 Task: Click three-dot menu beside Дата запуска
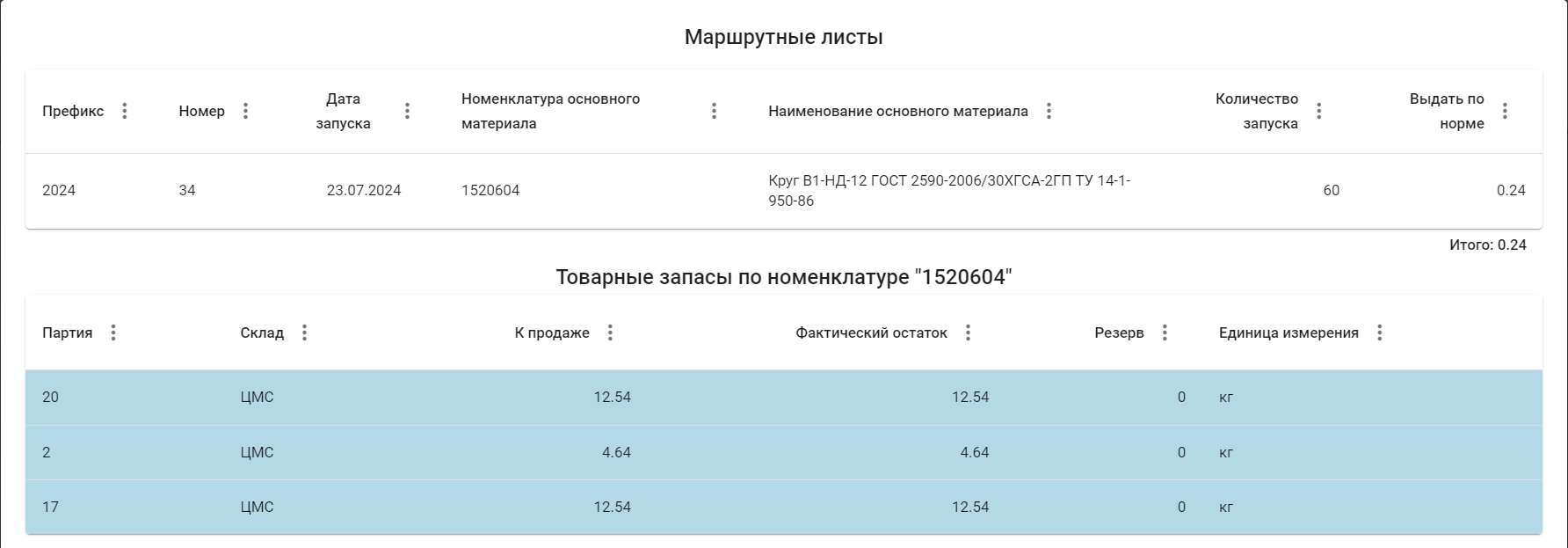point(407,111)
